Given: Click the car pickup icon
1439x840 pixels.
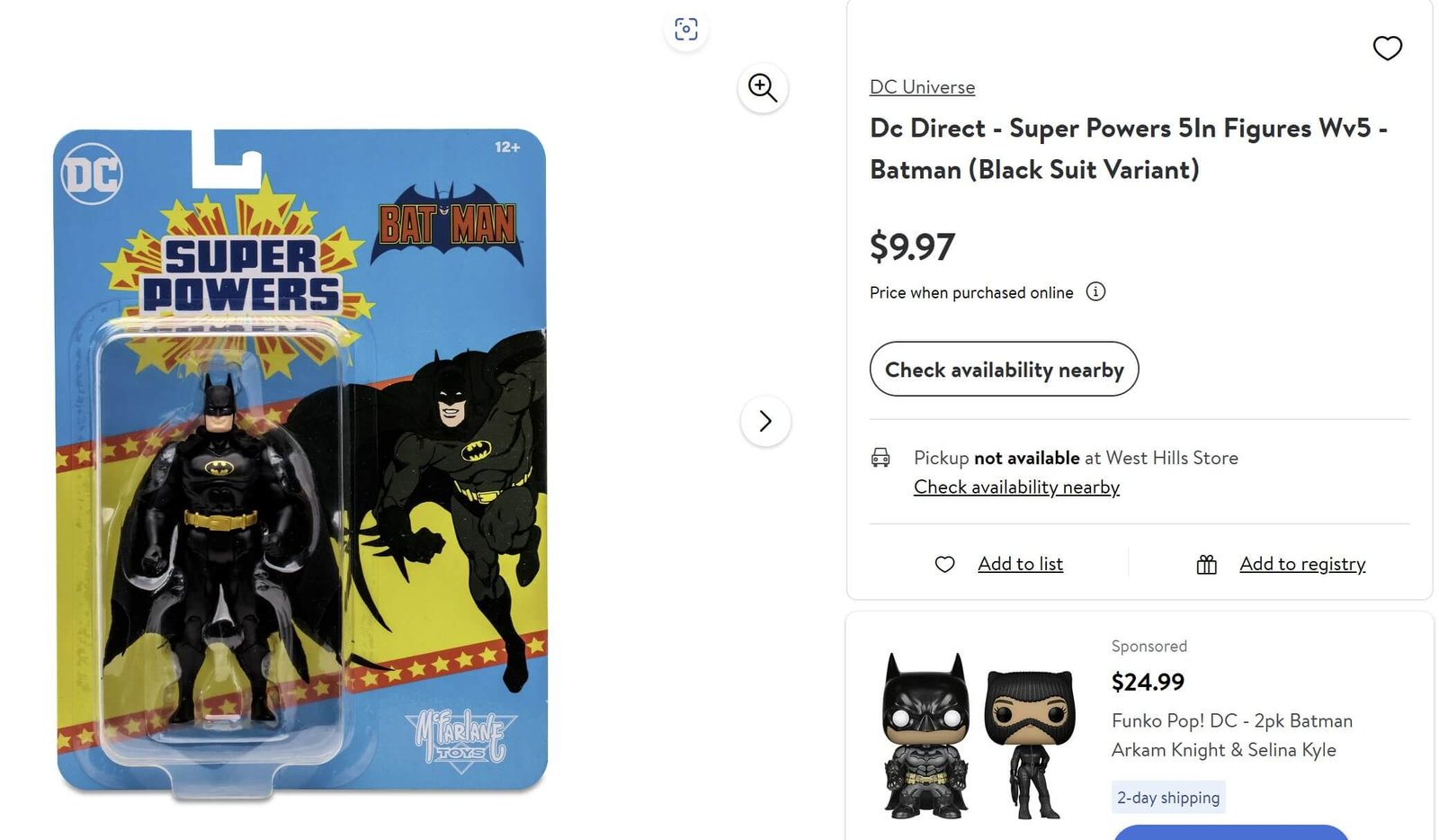Looking at the screenshot, I should click(880, 458).
